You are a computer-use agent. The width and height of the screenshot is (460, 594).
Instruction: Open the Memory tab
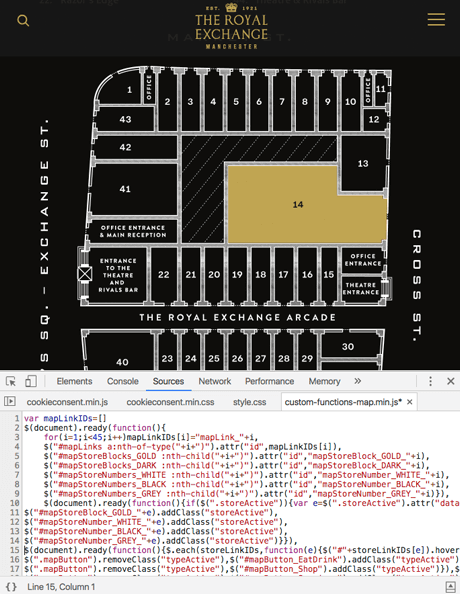324,381
